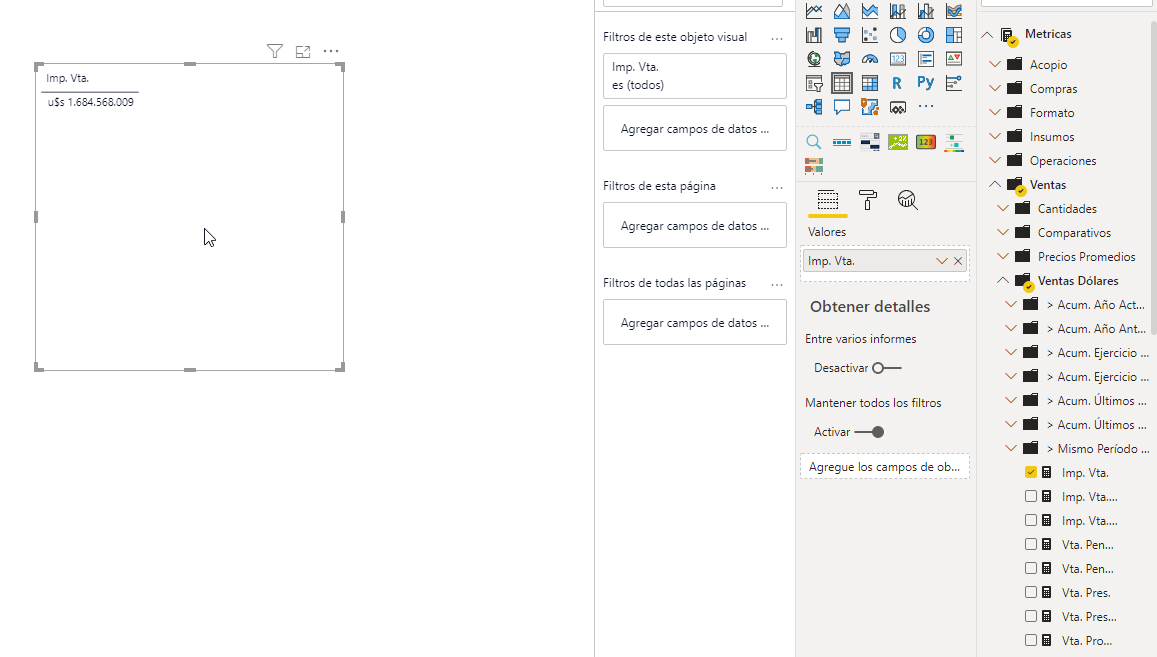Expand the Acopio folder

(995, 64)
